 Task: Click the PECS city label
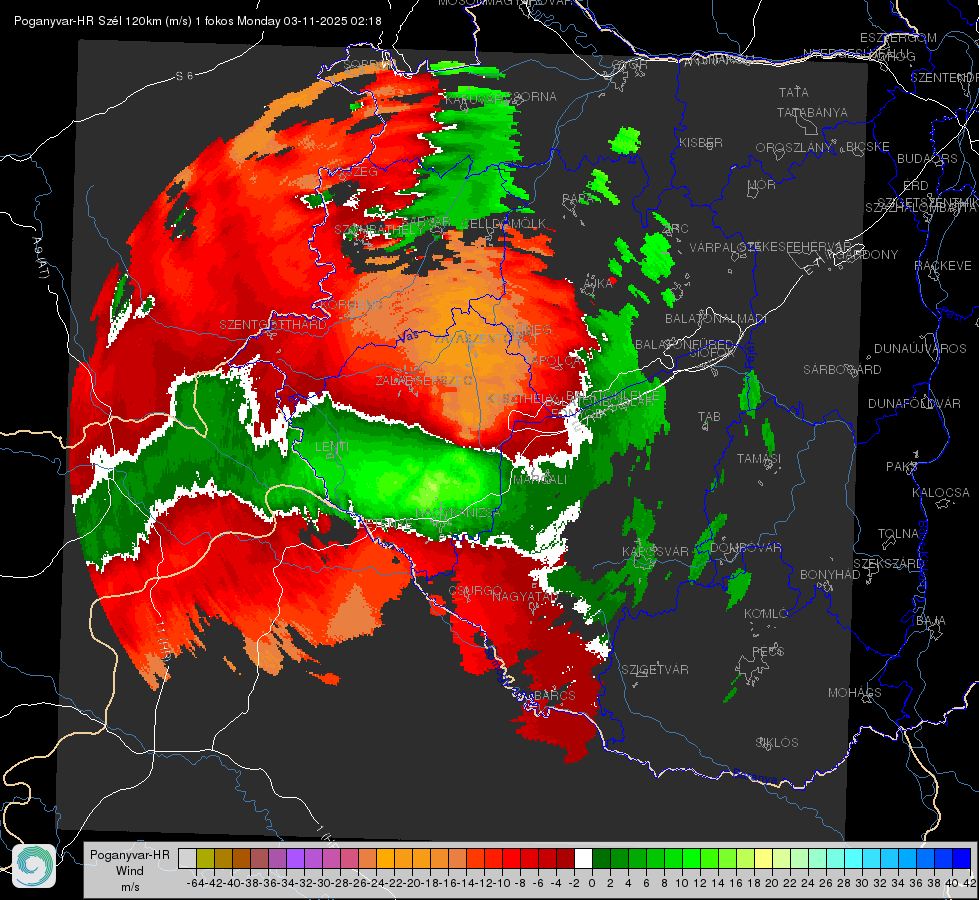tap(767, 651)
